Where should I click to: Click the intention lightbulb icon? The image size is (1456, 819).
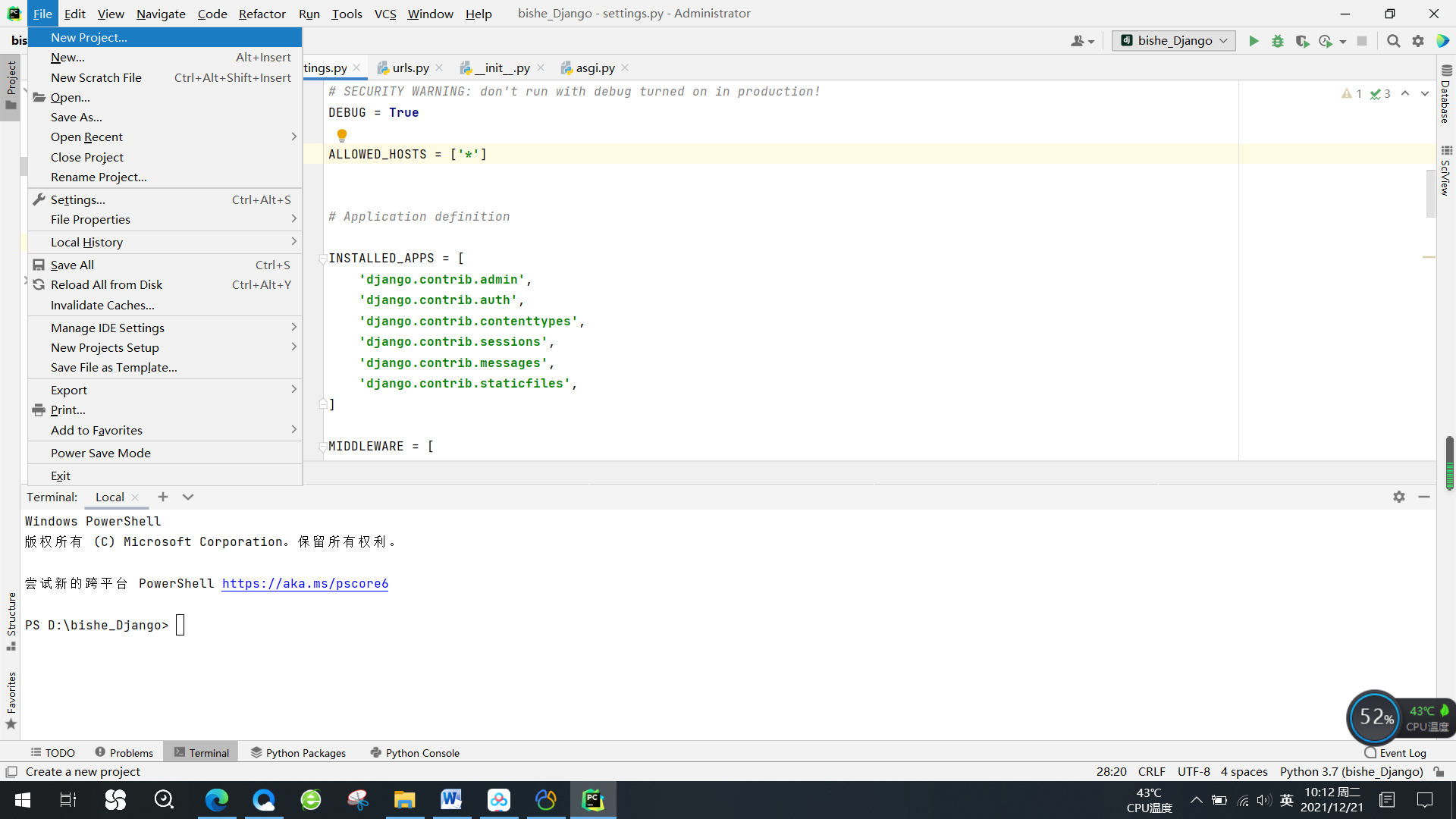(x=342, y=135)
